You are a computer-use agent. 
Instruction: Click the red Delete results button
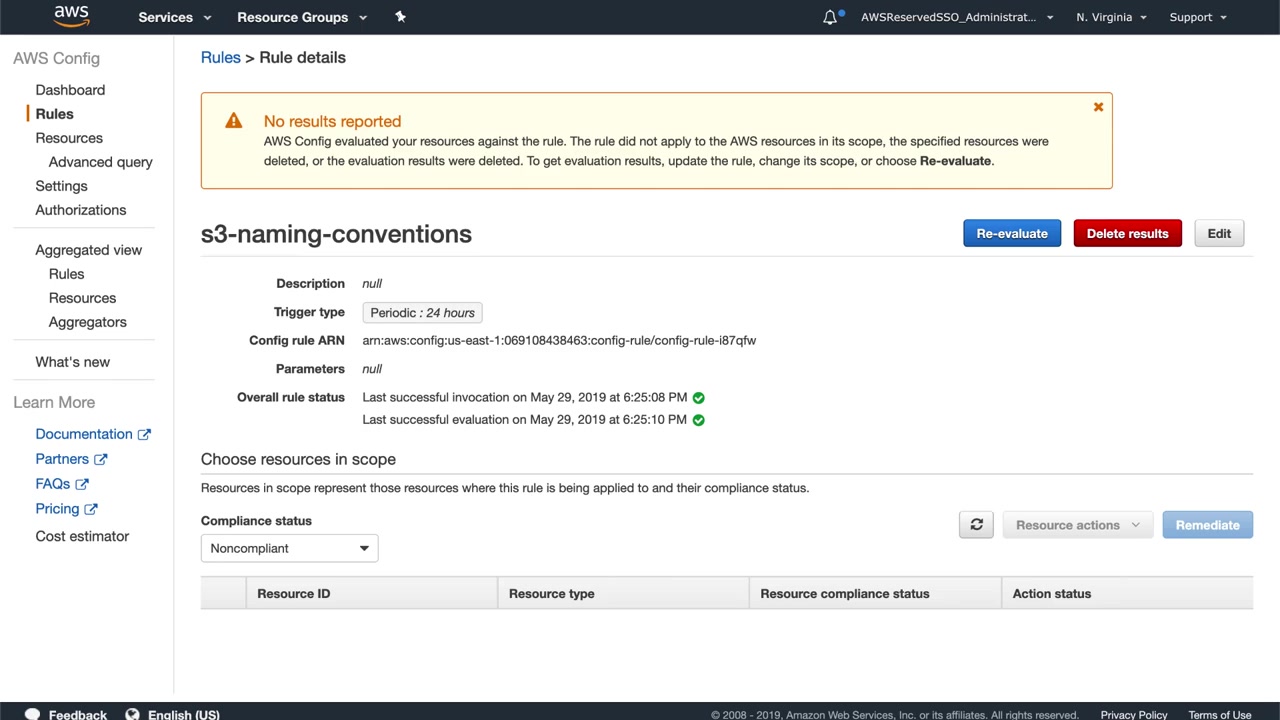click(1127, 234)
